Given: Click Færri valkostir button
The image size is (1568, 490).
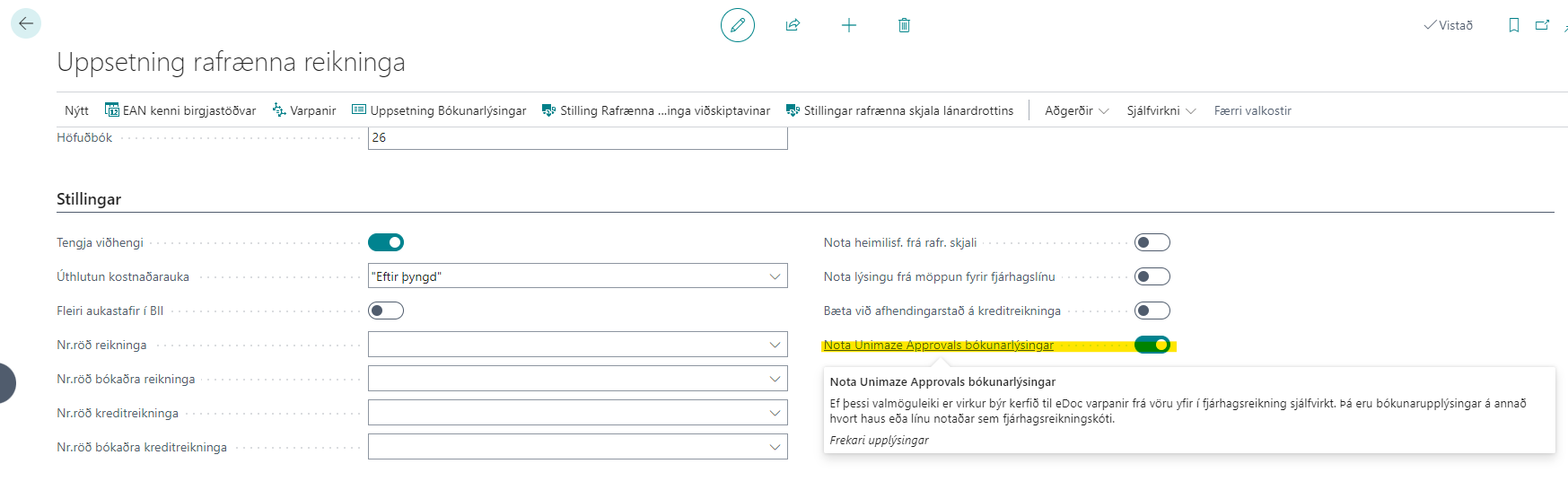Looking at the screenshot, I should 1252,110.
